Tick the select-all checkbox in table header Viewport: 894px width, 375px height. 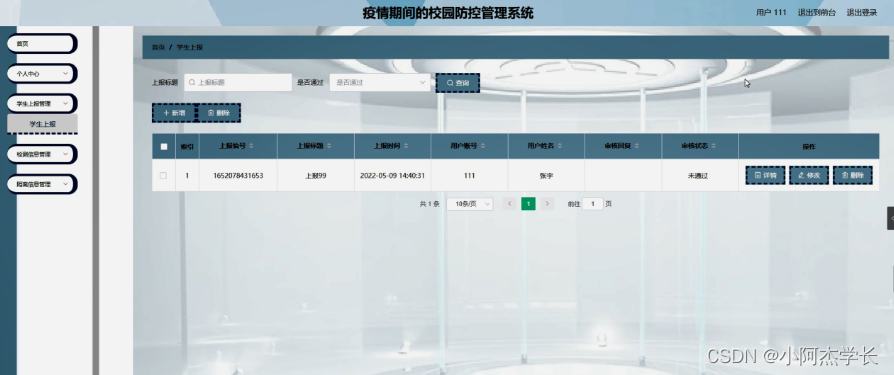click(164, 146)
